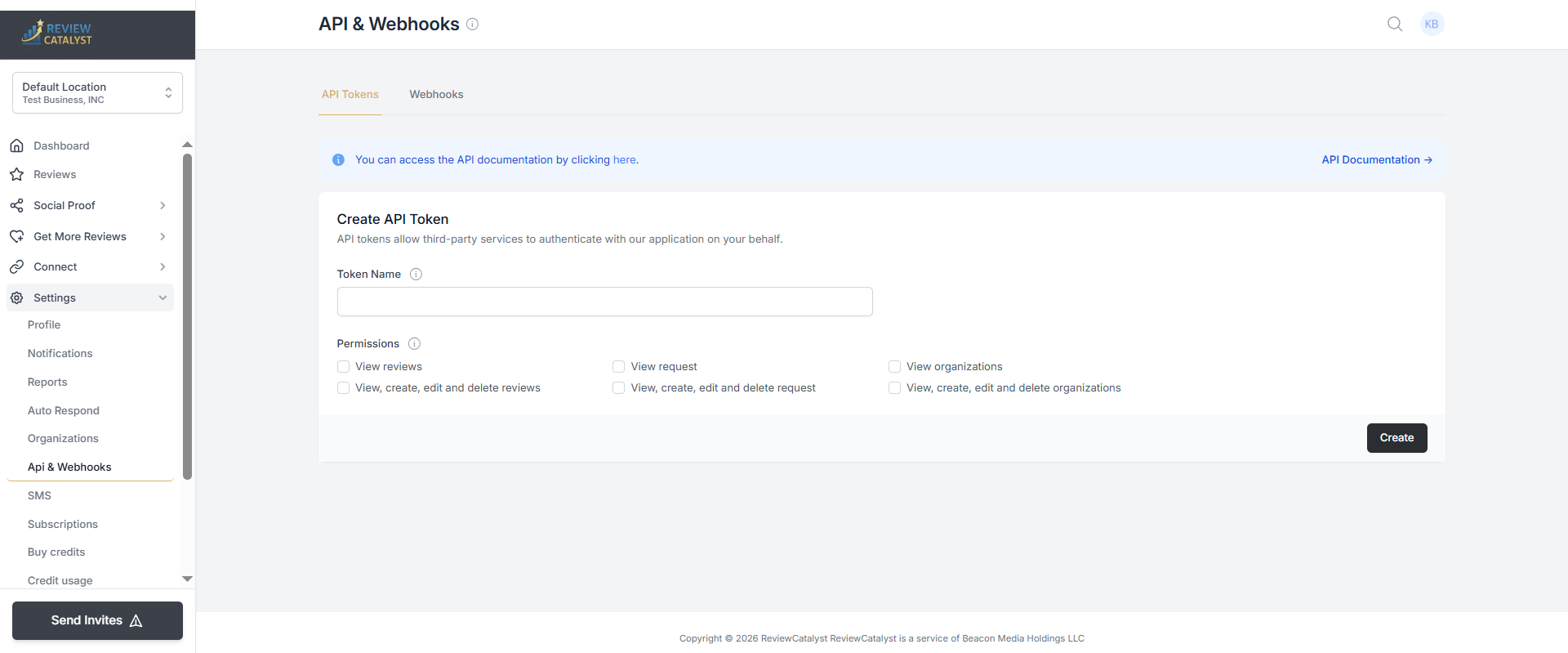Open the API Documentation link
This screenshot has height=653, width=1568.
(x=1376, y=160)
